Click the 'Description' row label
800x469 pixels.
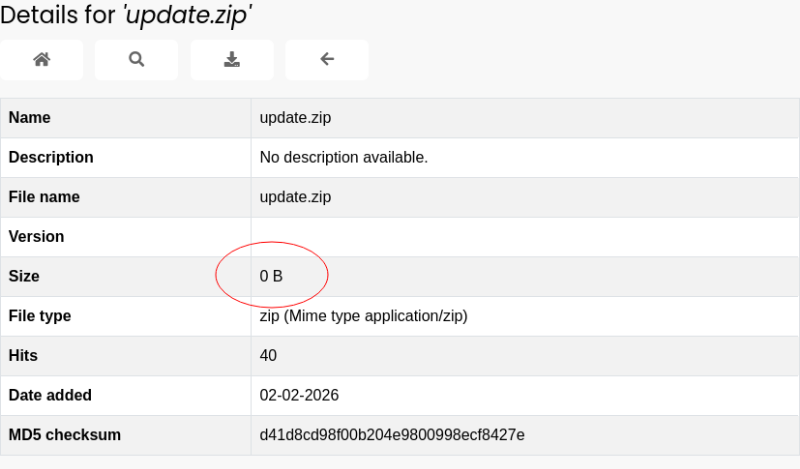(x=51, y=157)
